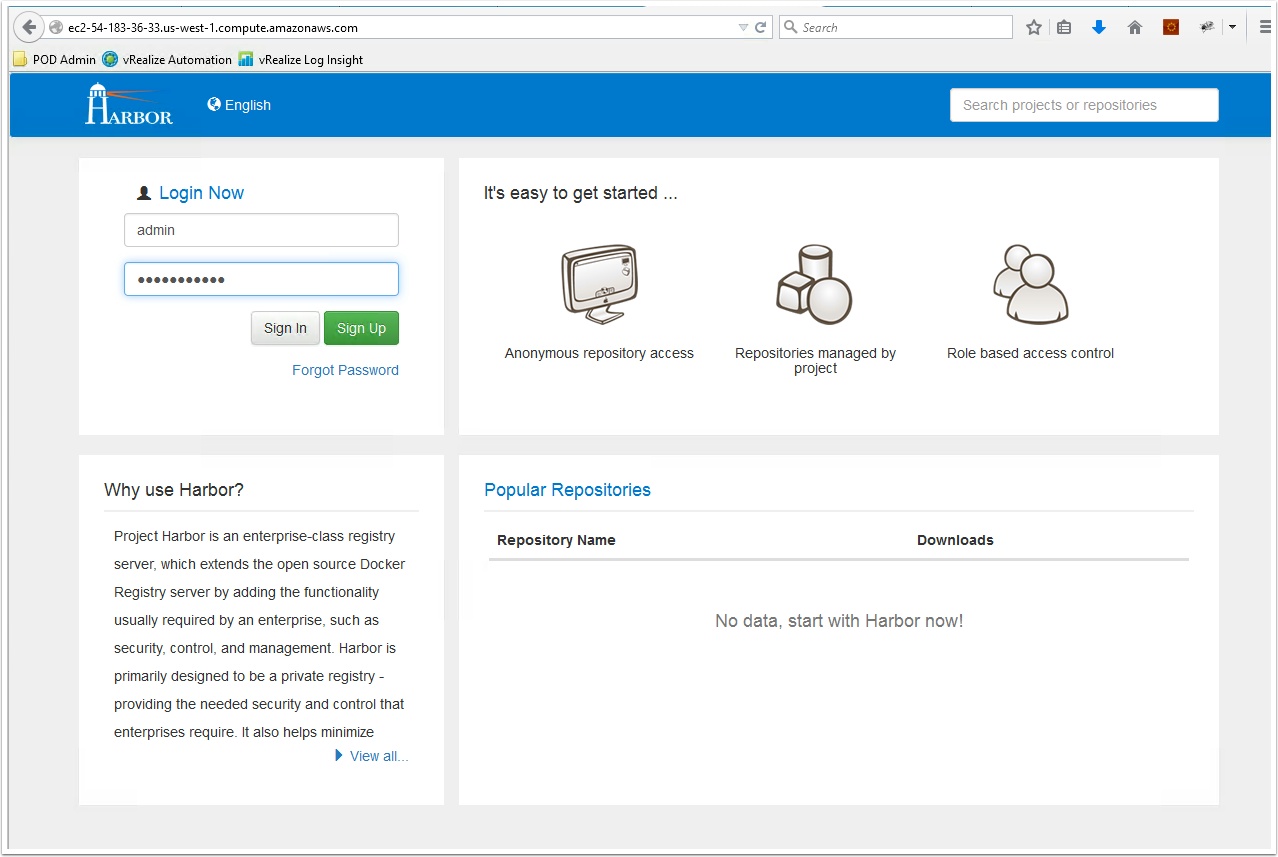Click the 'Why use Harbor?' heading
This screenshot has height=857, width=1278.
[174, 490]
